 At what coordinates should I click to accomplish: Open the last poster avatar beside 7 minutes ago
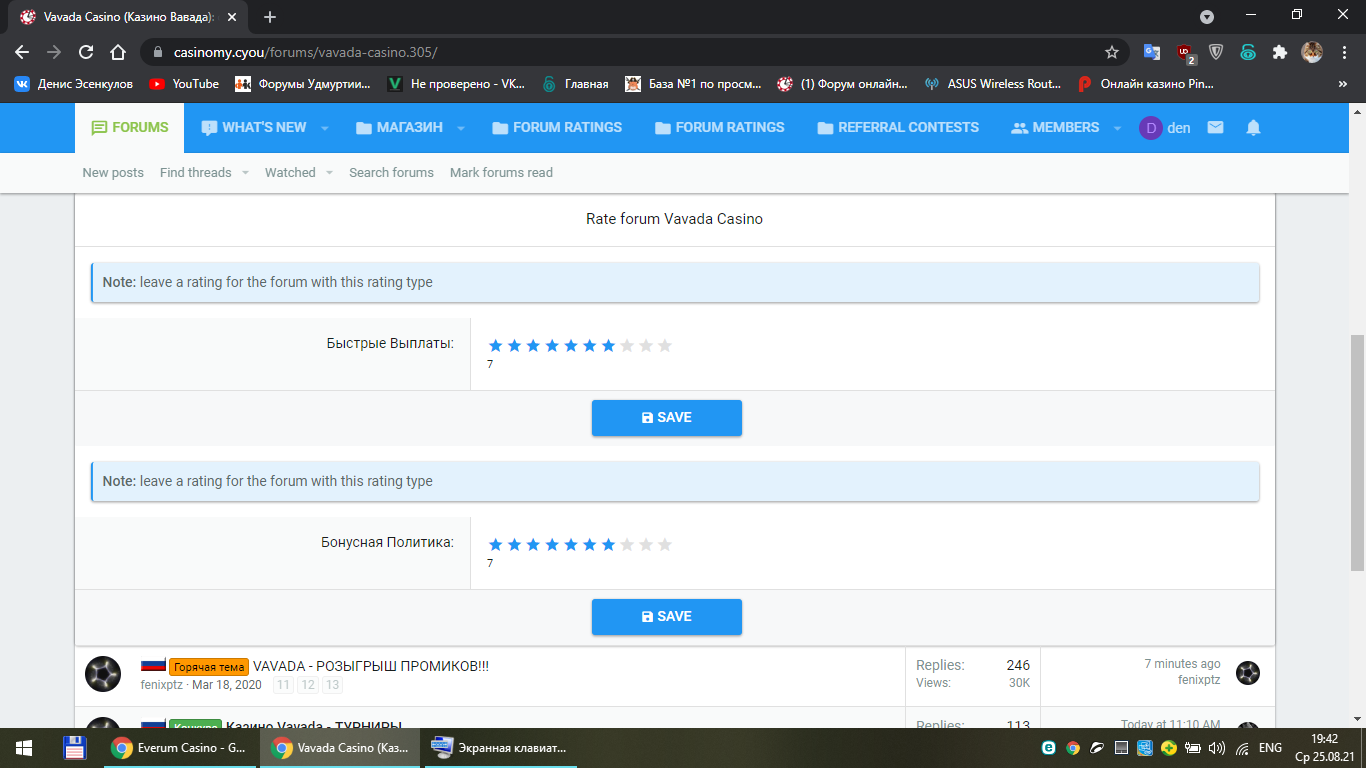[x=1248, y=673]
